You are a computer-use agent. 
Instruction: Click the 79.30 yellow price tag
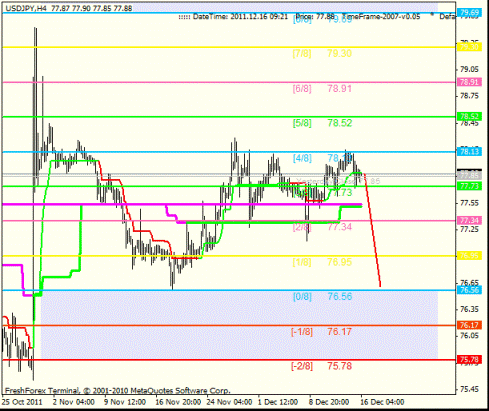[469, 47]
